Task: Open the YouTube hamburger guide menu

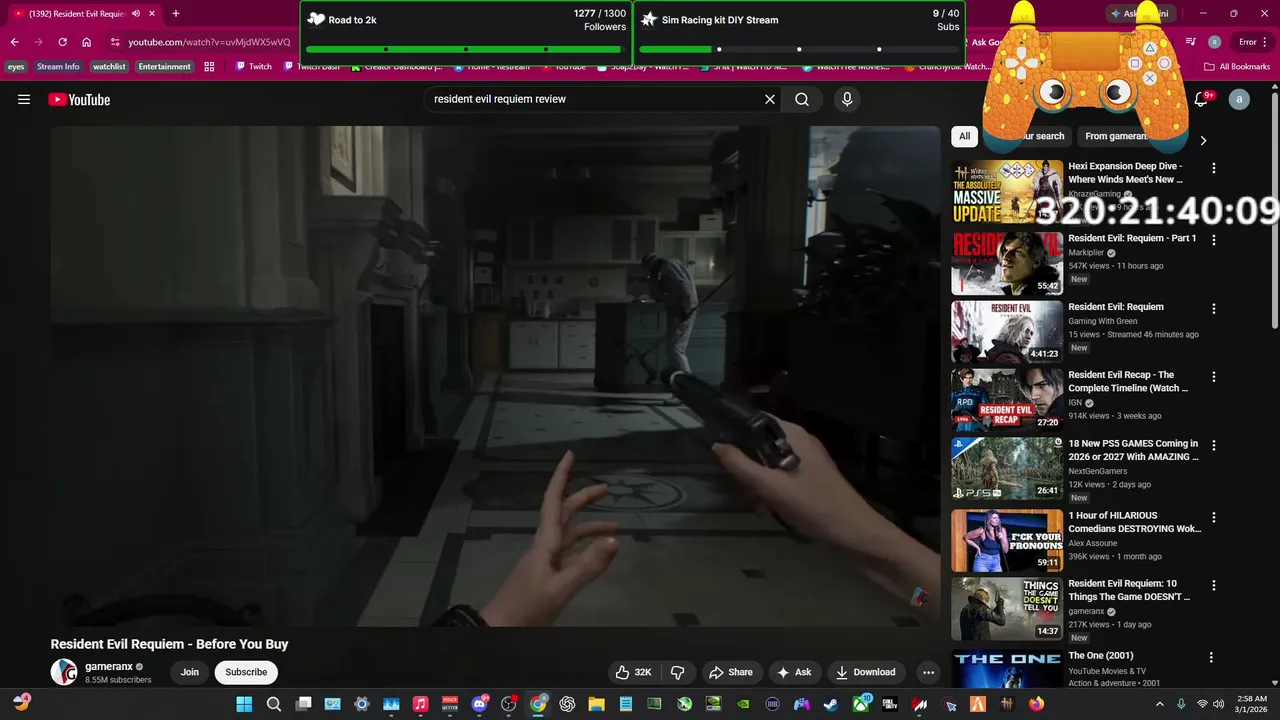Action: point(24,99)
